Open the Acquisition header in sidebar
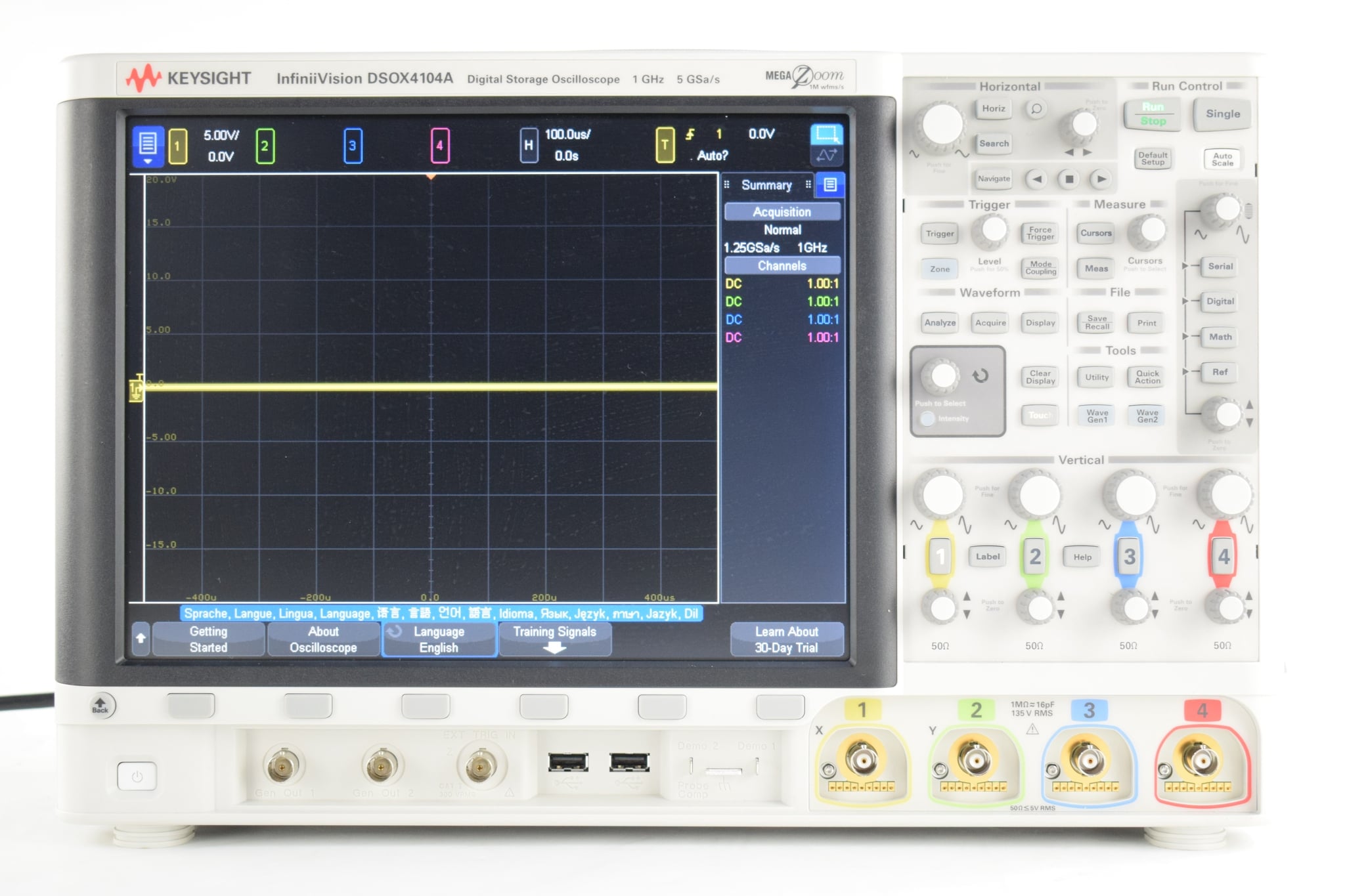Screen dimensions: 1345x896 pos(782,212)
